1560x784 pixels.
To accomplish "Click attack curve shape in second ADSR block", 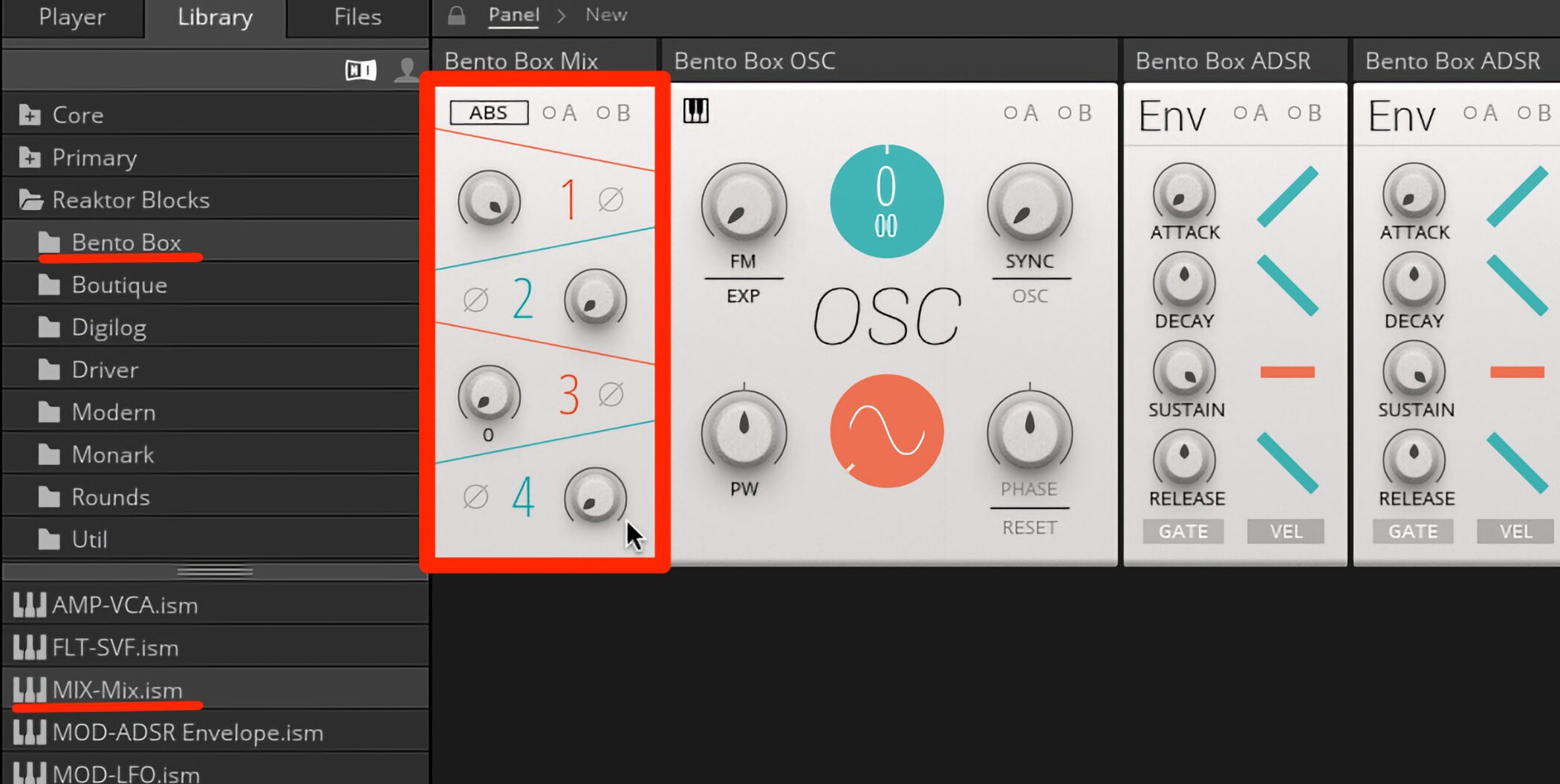I will point(1517,196).
